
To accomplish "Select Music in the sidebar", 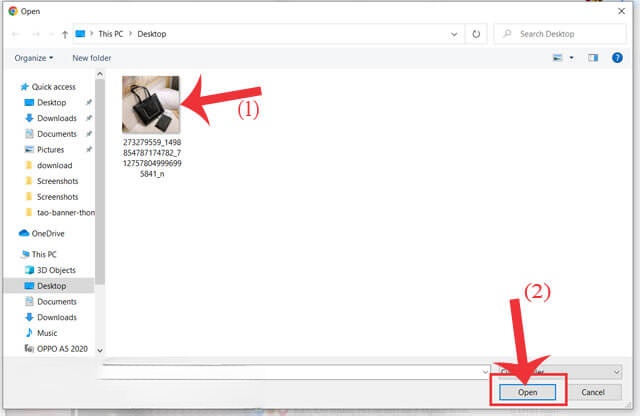I will pyautogui.click(x=47, y=333).
